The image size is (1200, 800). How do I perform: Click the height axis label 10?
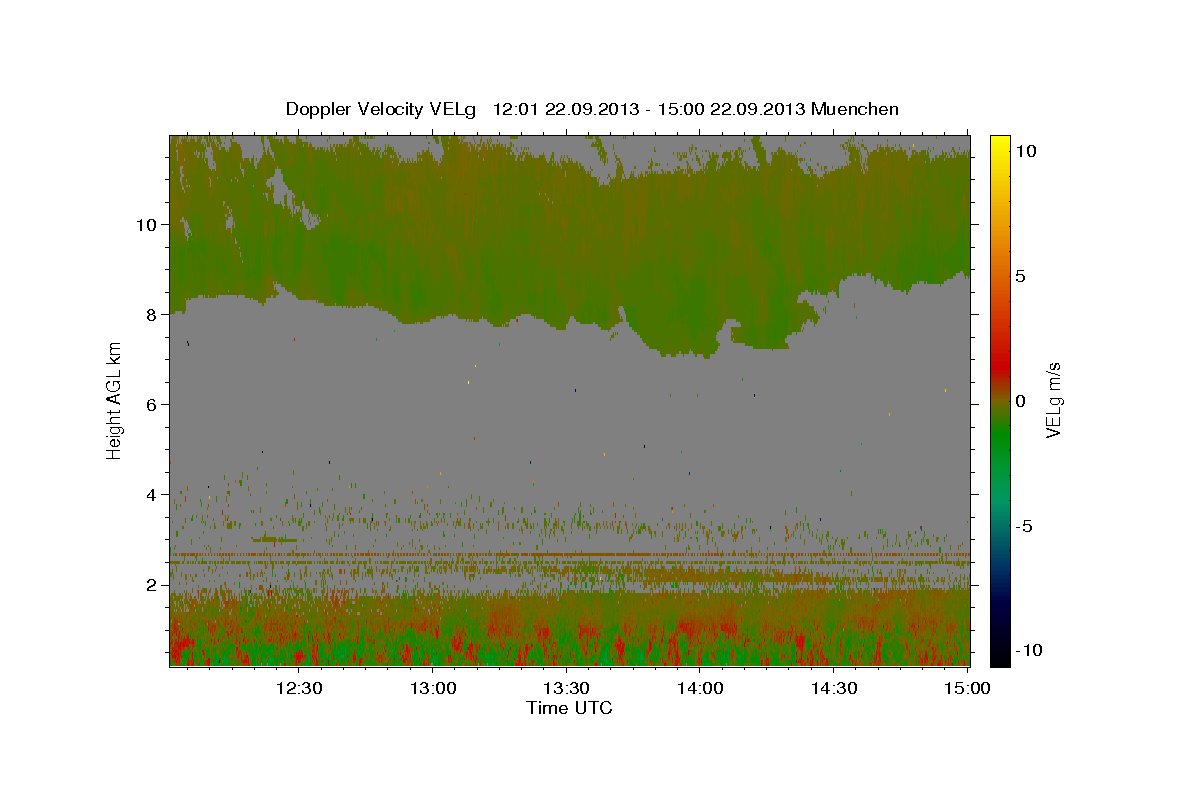(x=146, y=224)
